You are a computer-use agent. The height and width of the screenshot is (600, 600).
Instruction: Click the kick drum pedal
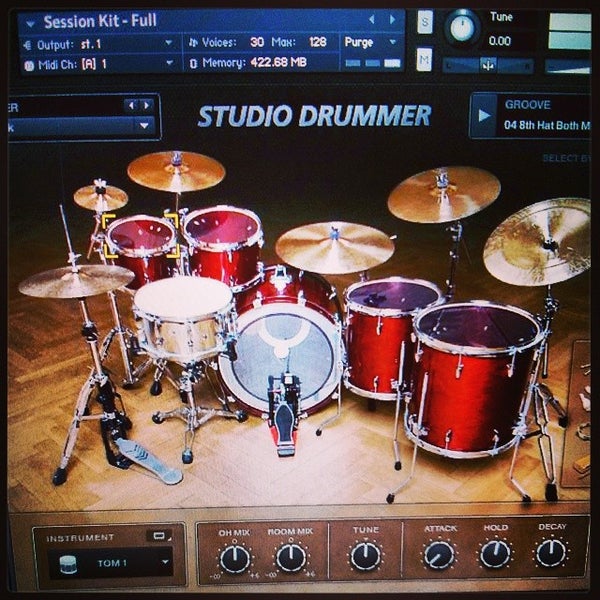click(x=283, y=413)
